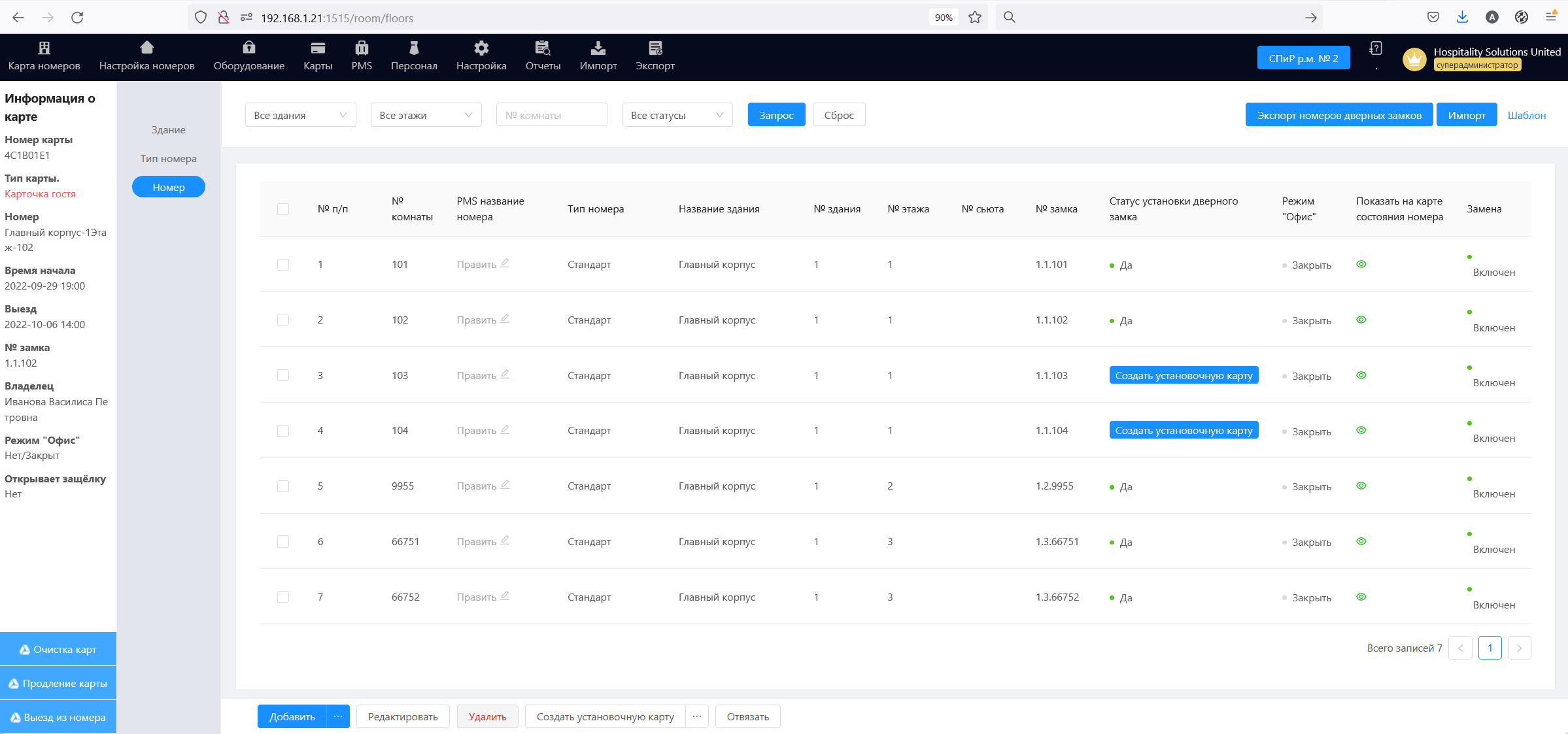This screenshot has width=1568, height=734.
Task: Expand the Все здания dropdown
Action: [x=300, y=115]
